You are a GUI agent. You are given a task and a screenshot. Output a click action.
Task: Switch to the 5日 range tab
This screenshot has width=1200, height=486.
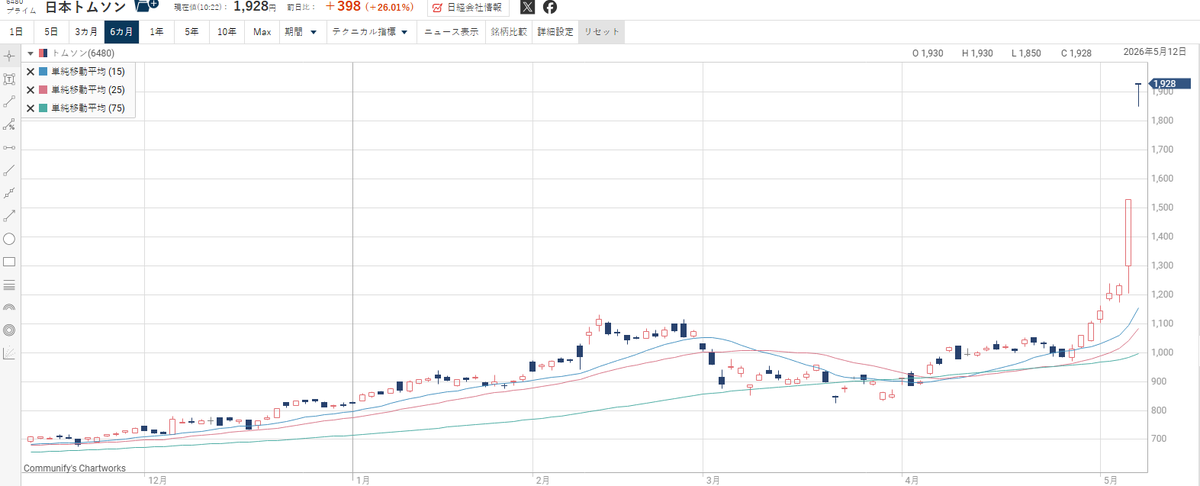pyautogui.click(x=51, y=32)
